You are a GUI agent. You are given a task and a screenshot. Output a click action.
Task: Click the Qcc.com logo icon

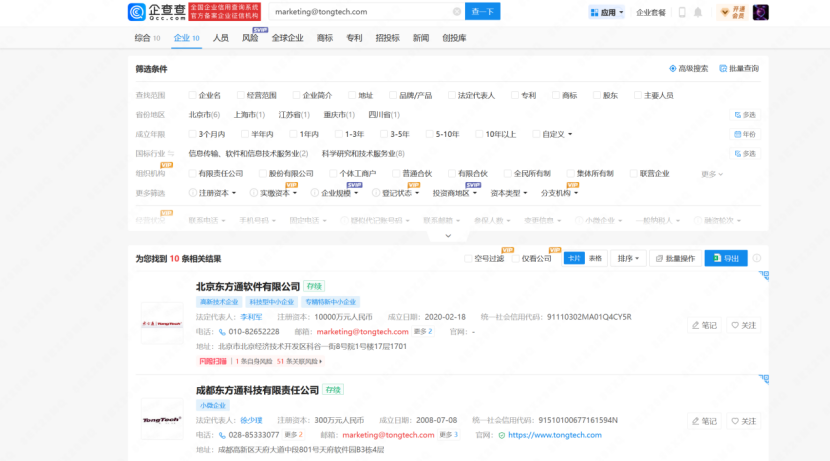(137, 12)
